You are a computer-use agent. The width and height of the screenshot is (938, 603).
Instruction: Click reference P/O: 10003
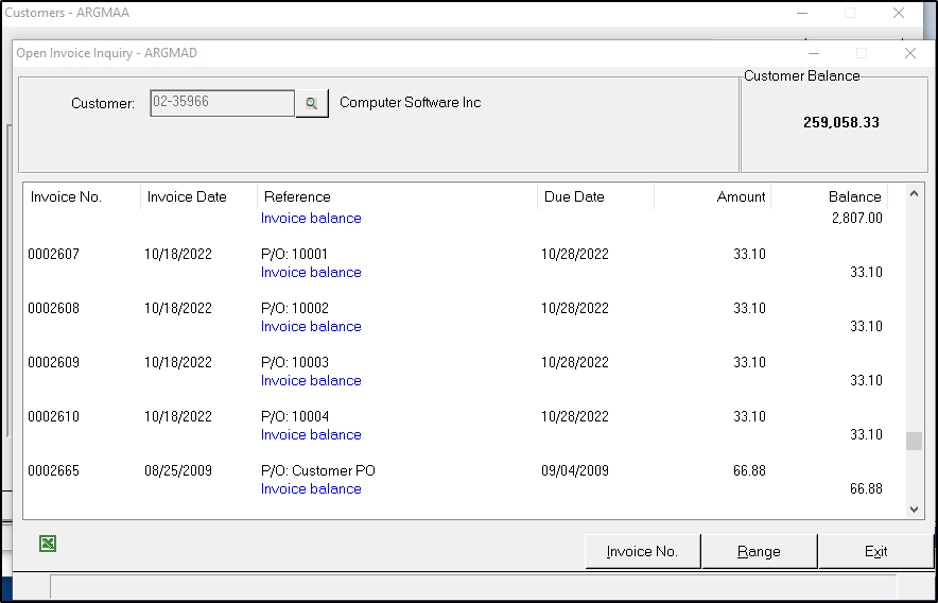tap(295, 363)
